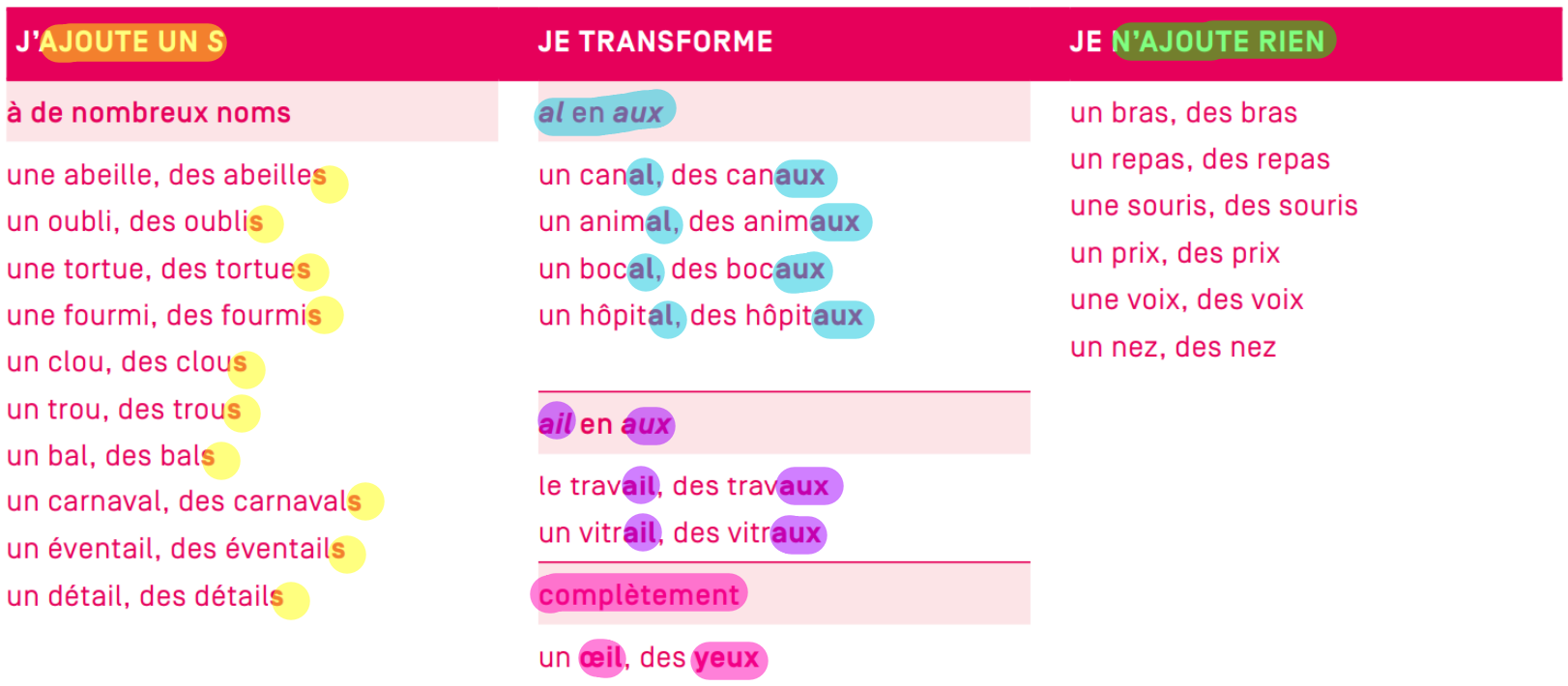Click the "JE N'AJOUTE RIEN" heading
The width and height of the screenshot is (1568, 686).
click(x=1198, y=42)
